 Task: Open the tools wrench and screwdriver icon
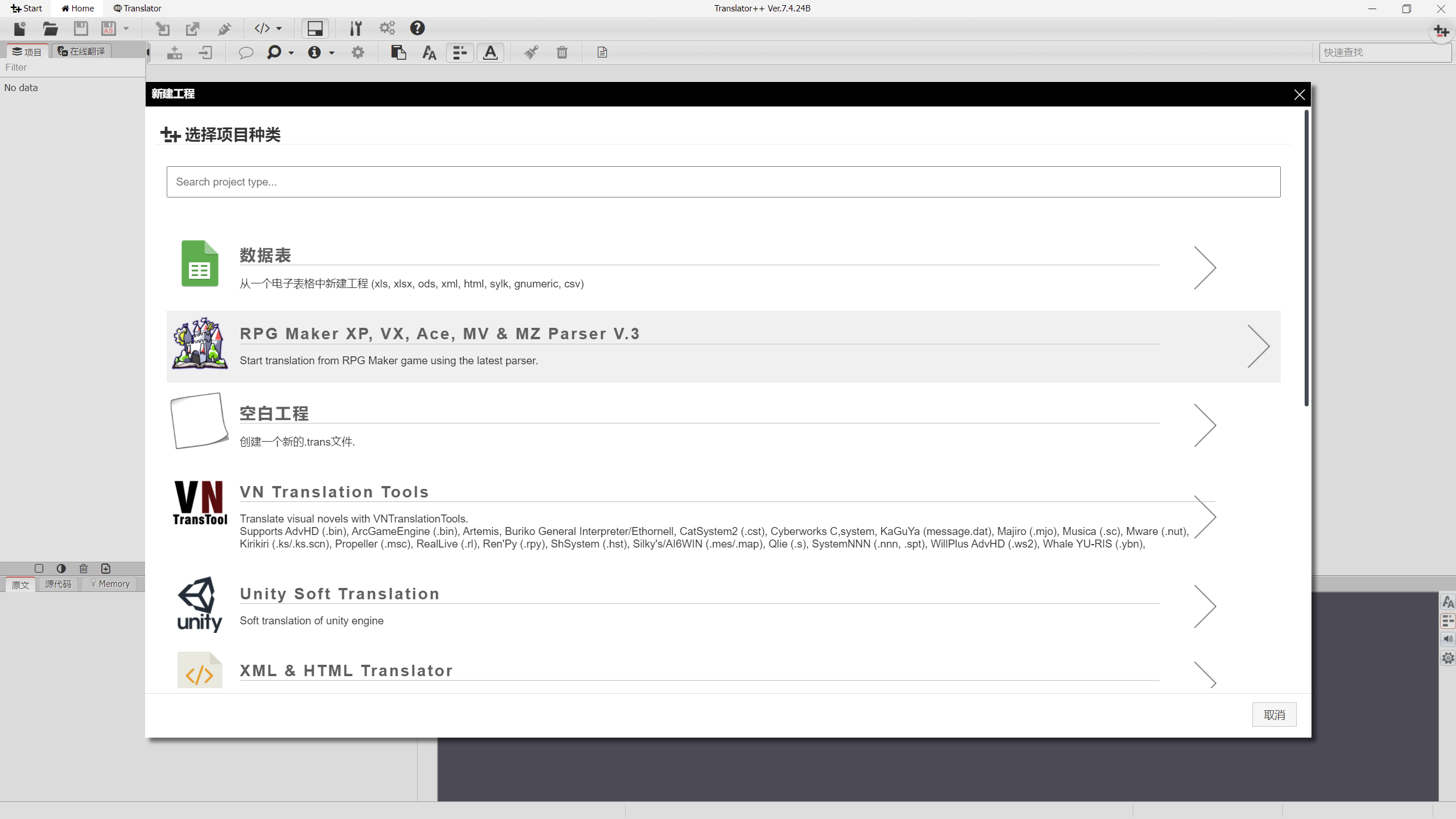coord(356,28)
